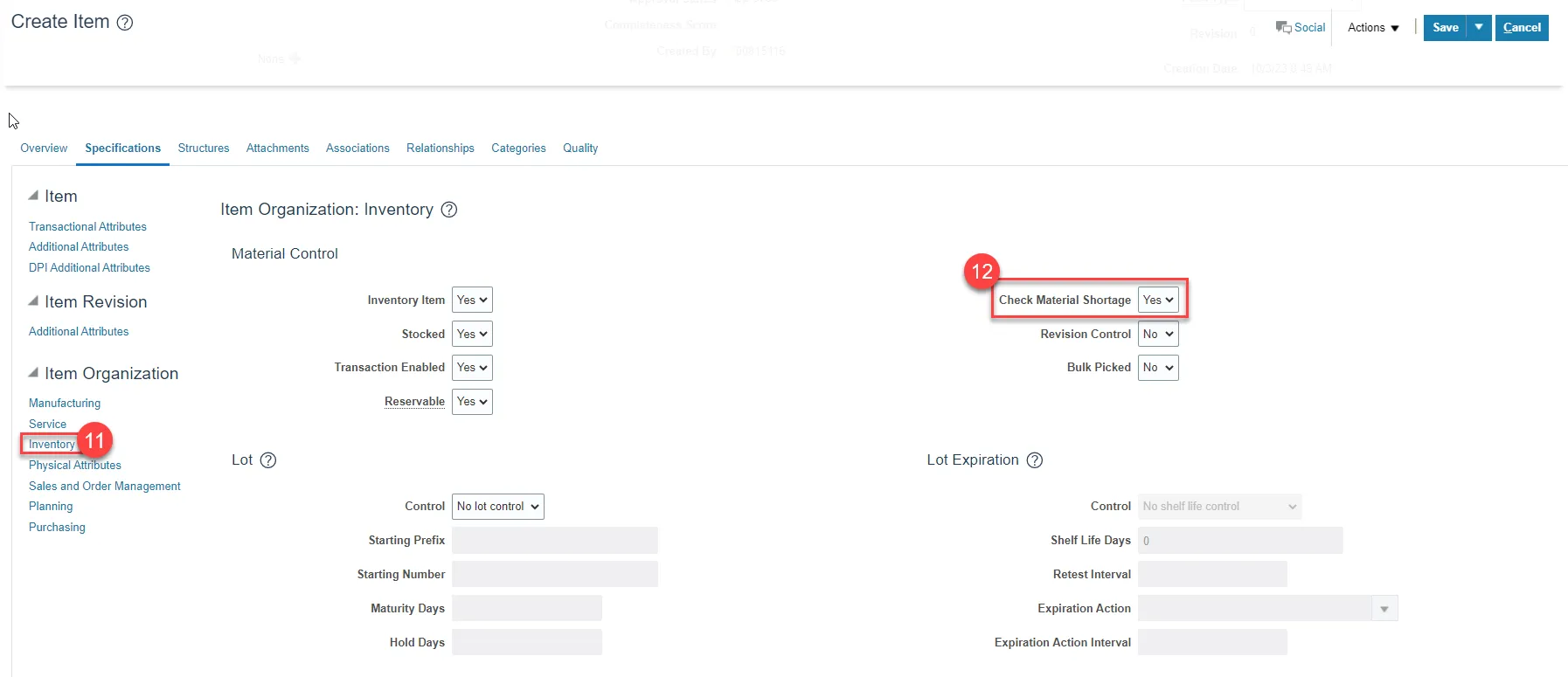The height and width of the screenshot is (677, 1568).
Task: Open the Lot Control dropdown
Action: (497, 507)
